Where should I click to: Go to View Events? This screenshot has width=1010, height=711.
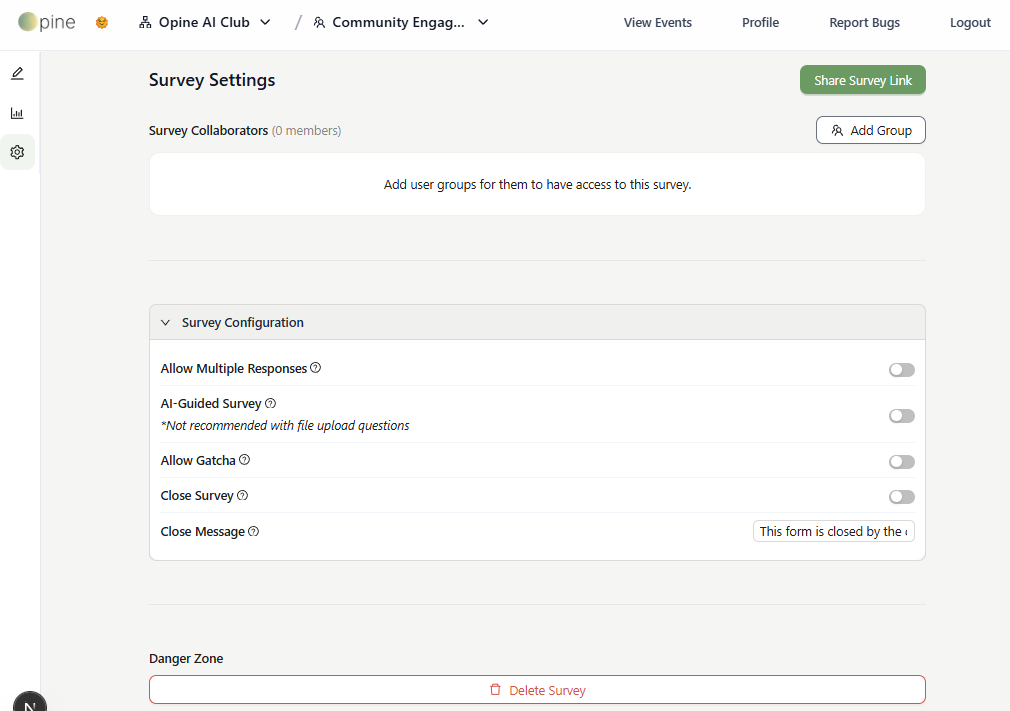click(658, 23)
